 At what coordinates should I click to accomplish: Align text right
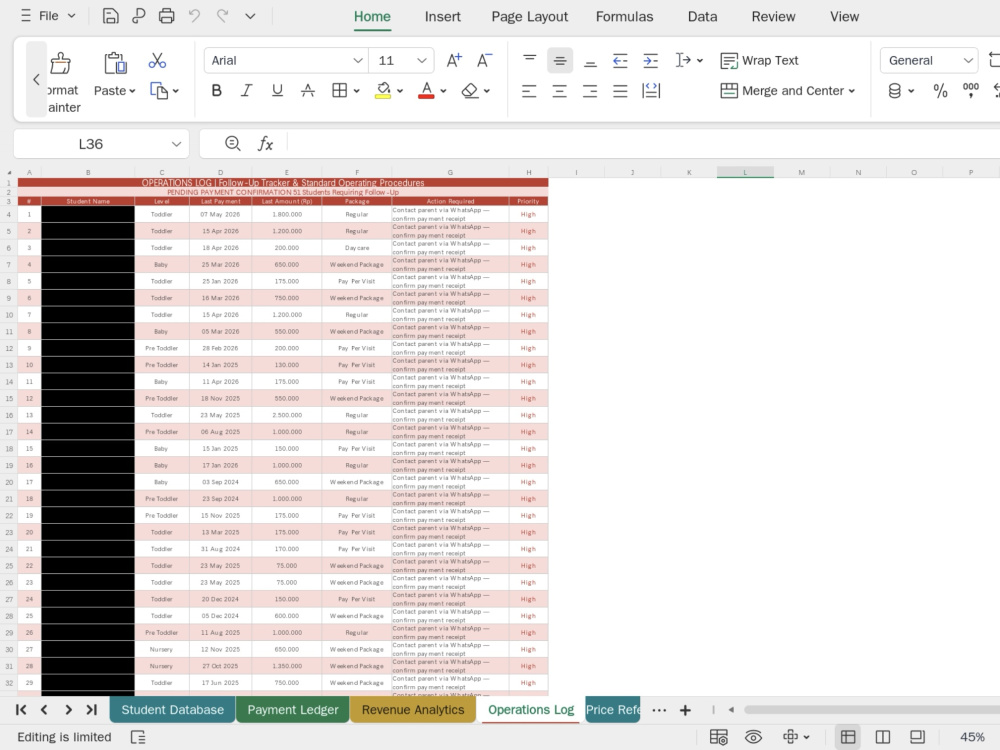pyautogui.click(x=590, y=91)
